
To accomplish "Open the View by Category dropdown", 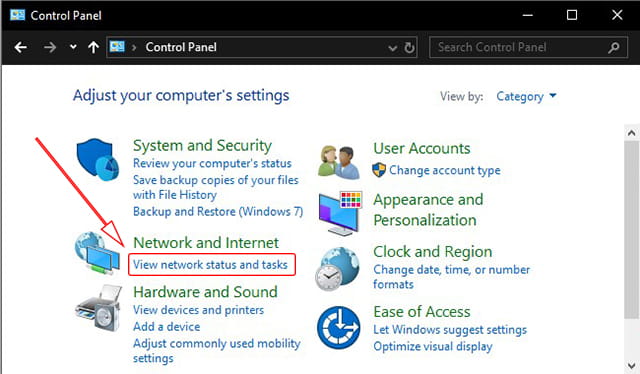I will (526, 96).
